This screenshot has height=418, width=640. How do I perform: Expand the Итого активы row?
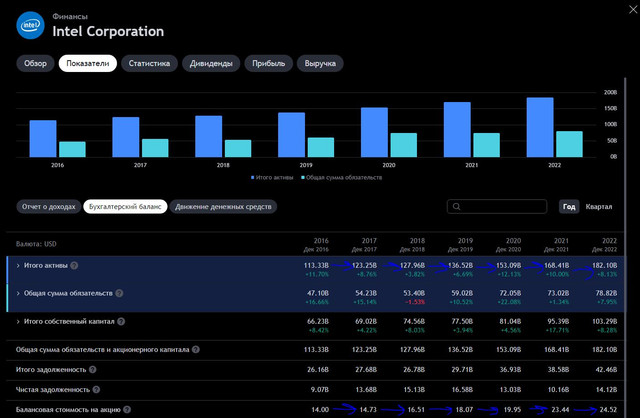pos(18,265)
